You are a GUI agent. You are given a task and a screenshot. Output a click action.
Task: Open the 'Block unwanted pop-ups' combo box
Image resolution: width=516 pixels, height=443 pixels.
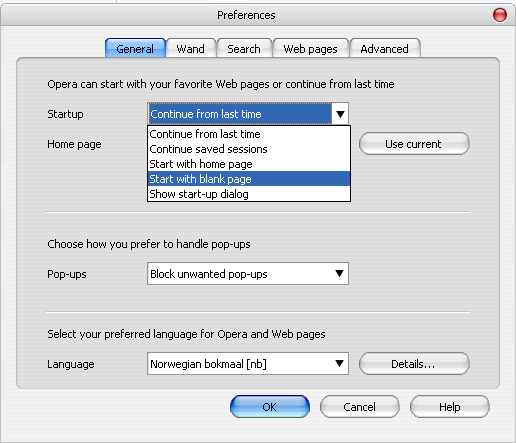click(x=248, y=274)
